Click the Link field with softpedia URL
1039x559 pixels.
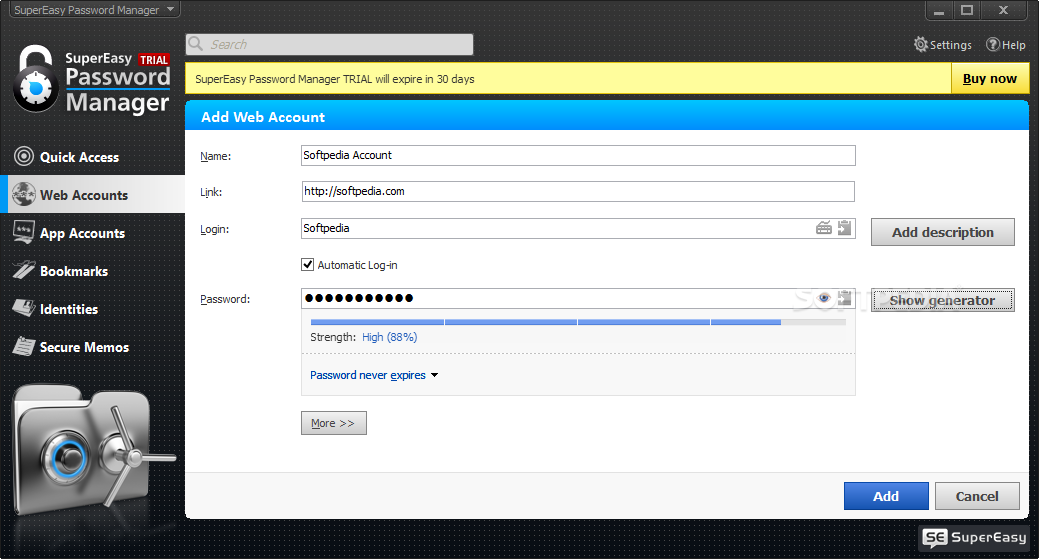(578, 191)
